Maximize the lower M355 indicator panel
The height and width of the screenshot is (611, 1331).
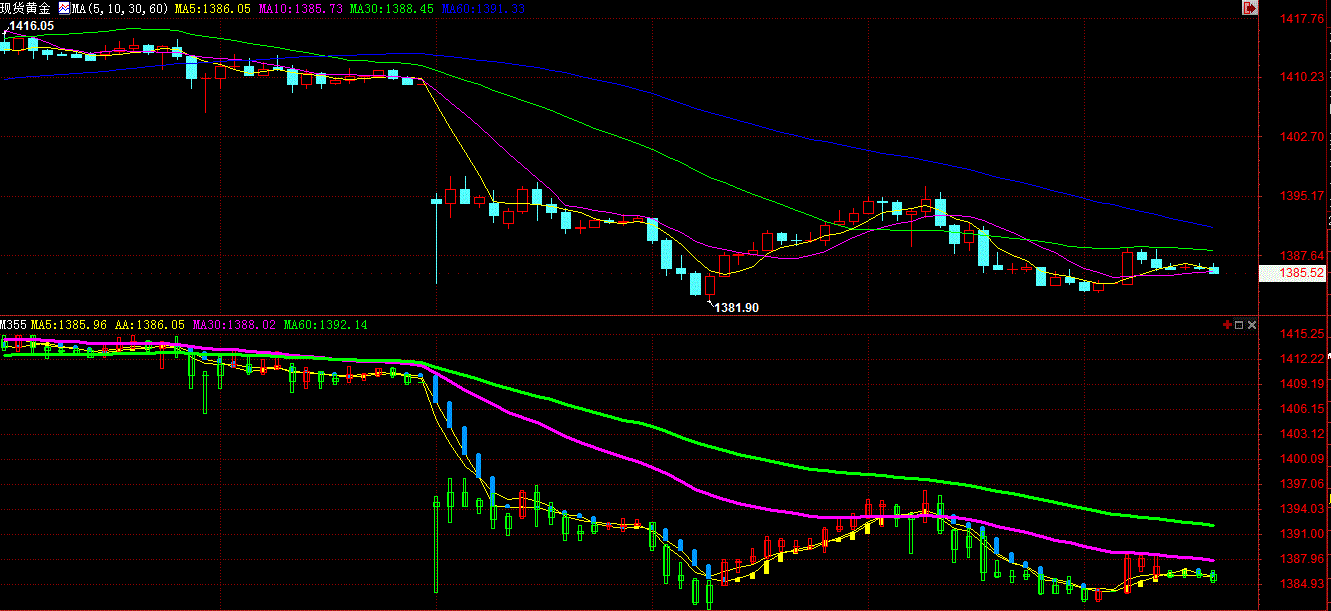click(x=1239, y=325)
